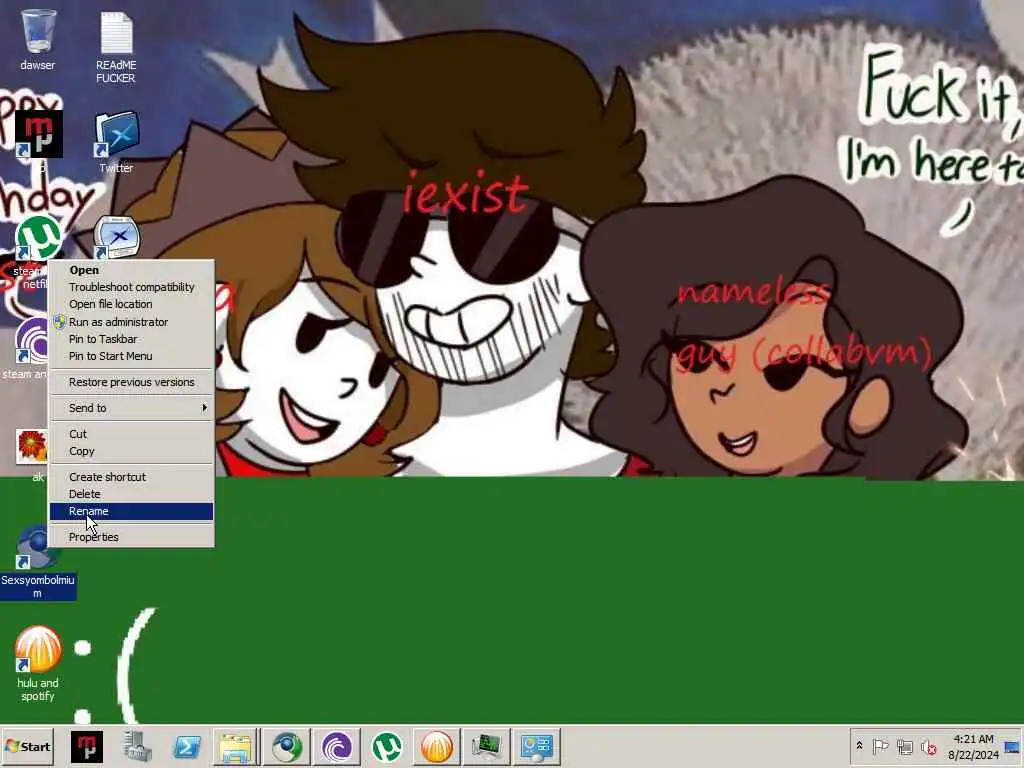This screenshot has width=1024, height=768.
Task: Open the network tray icon
Action: click(904, 746)
